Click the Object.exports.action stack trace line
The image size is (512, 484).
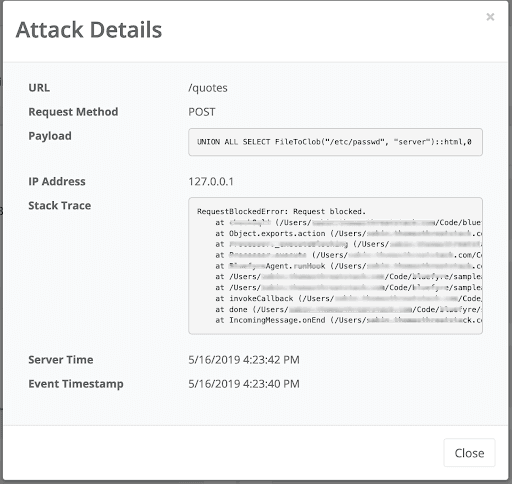pyautogui.click(x=348, y=233)
